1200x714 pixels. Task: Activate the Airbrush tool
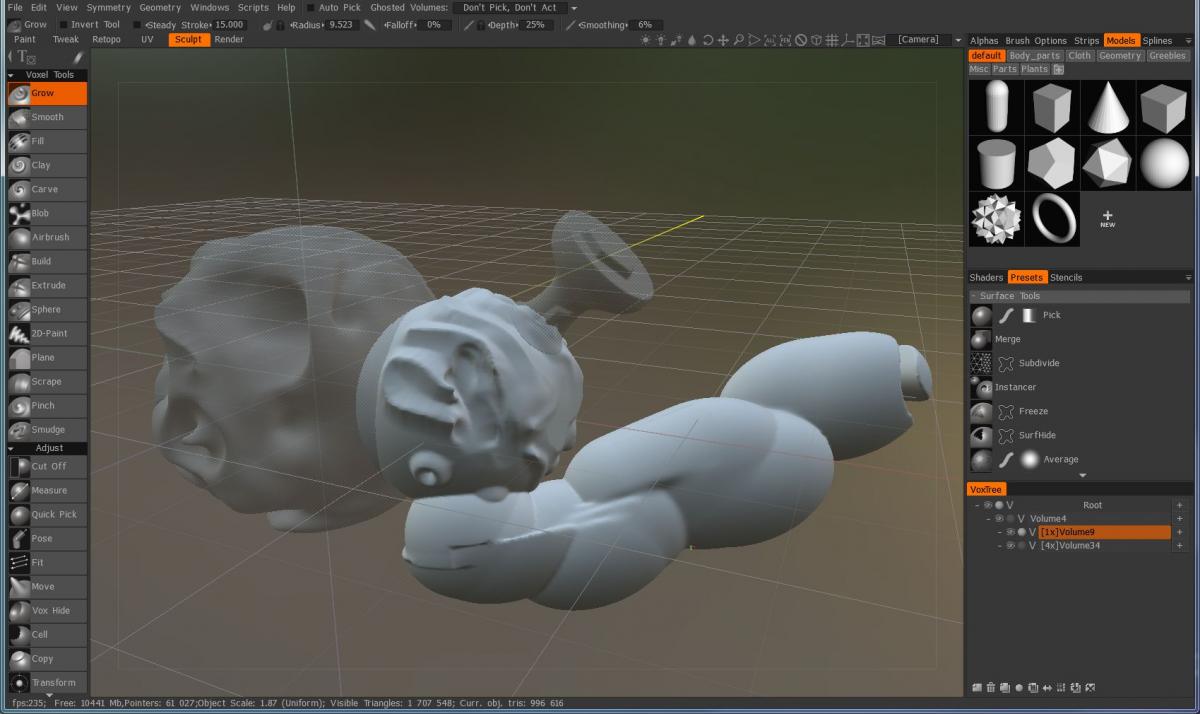click(49, 237)
